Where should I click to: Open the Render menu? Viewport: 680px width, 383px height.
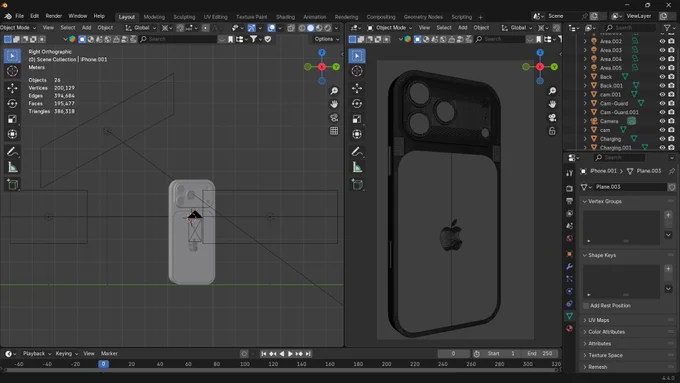[54, 16]
